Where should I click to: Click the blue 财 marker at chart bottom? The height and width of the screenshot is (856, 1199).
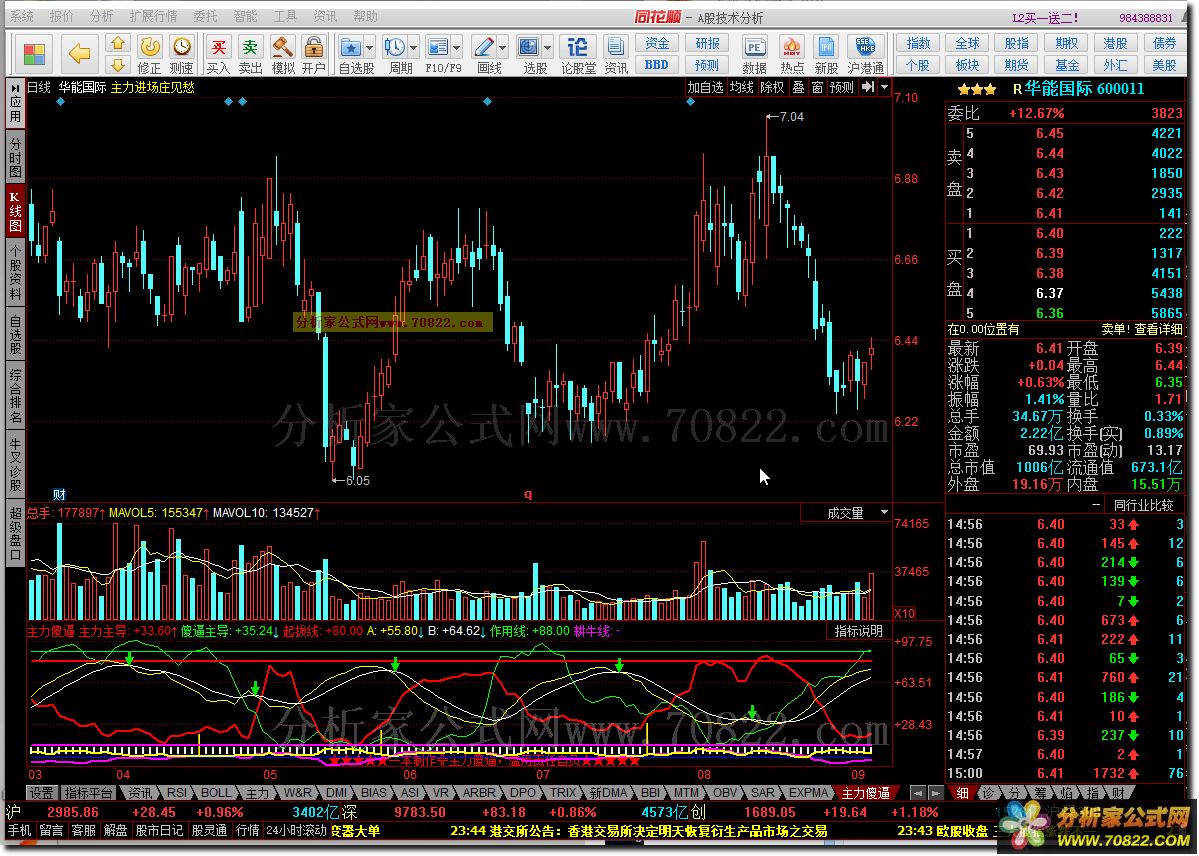click(59, 495)
